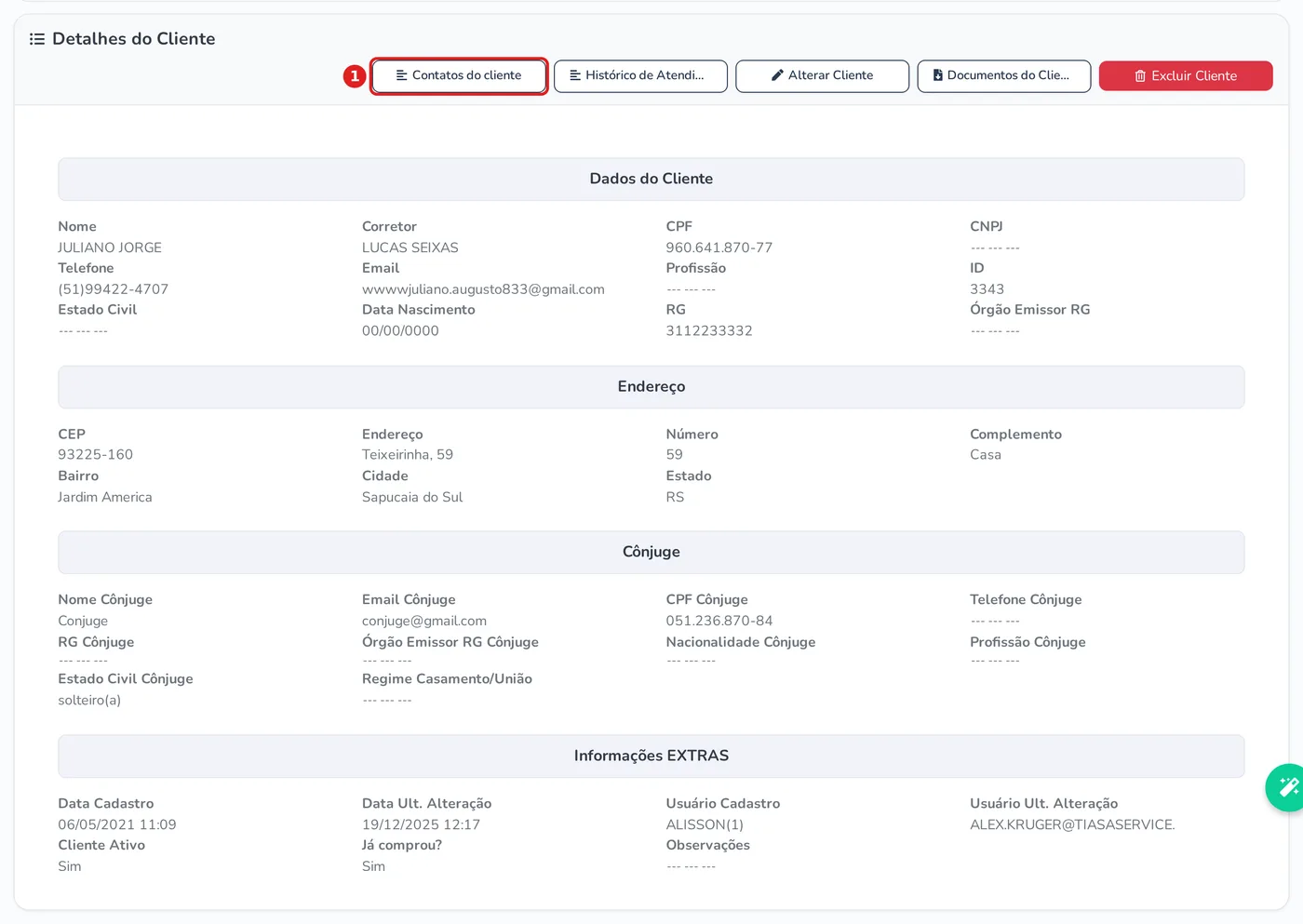Click ID value 3343
The height and width of the screenshot is (924, 1303).
pos(987,289)
